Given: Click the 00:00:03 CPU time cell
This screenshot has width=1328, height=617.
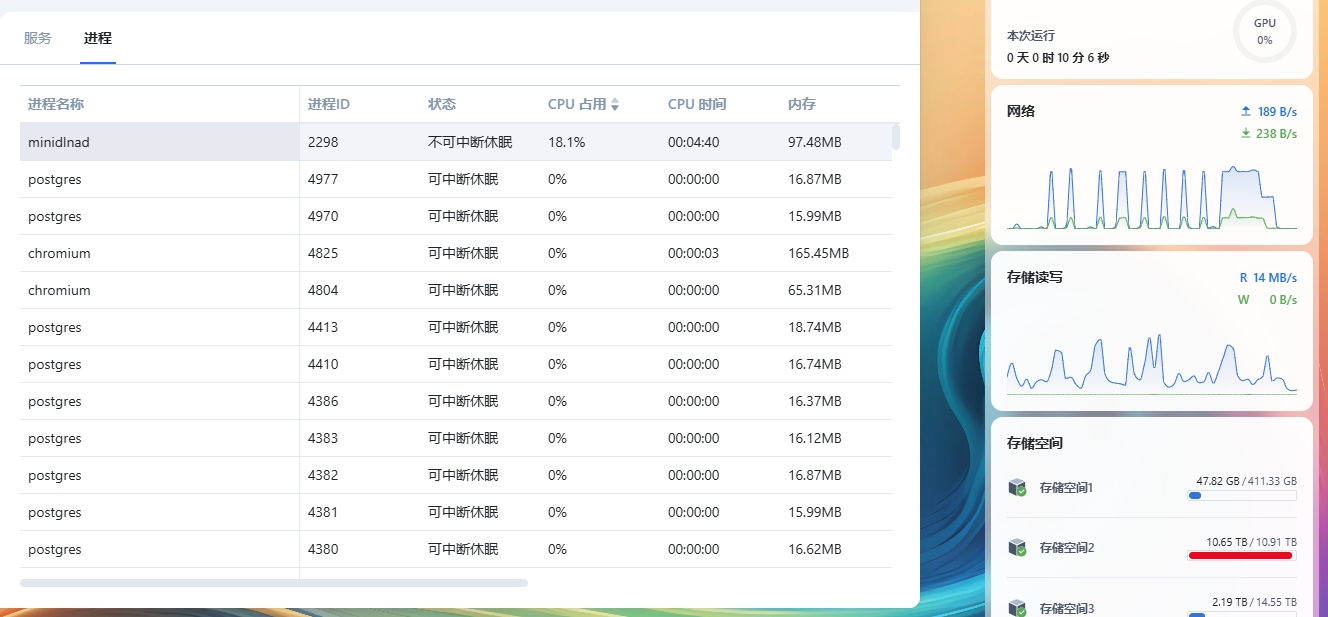Looking at the screenshot, I should (693, 253).
